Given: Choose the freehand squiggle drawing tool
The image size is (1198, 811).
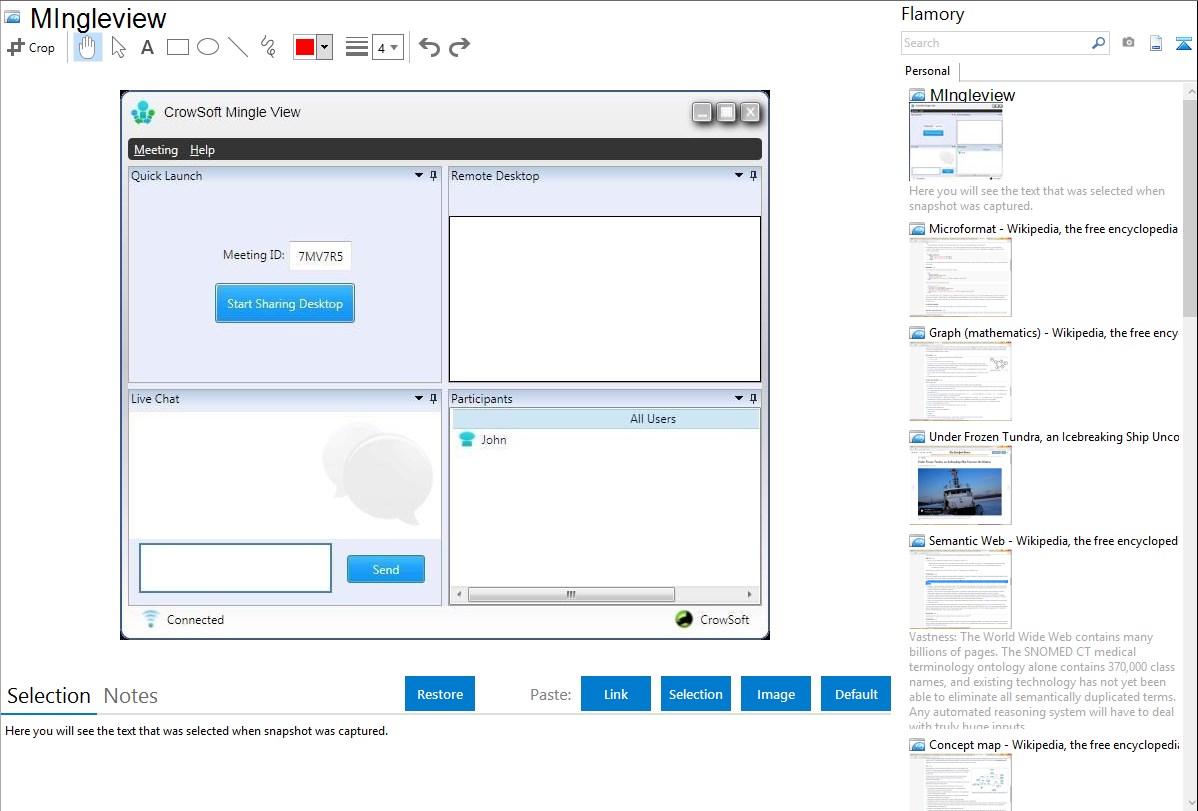Looking at the screenshot, I should click(268, 47).
